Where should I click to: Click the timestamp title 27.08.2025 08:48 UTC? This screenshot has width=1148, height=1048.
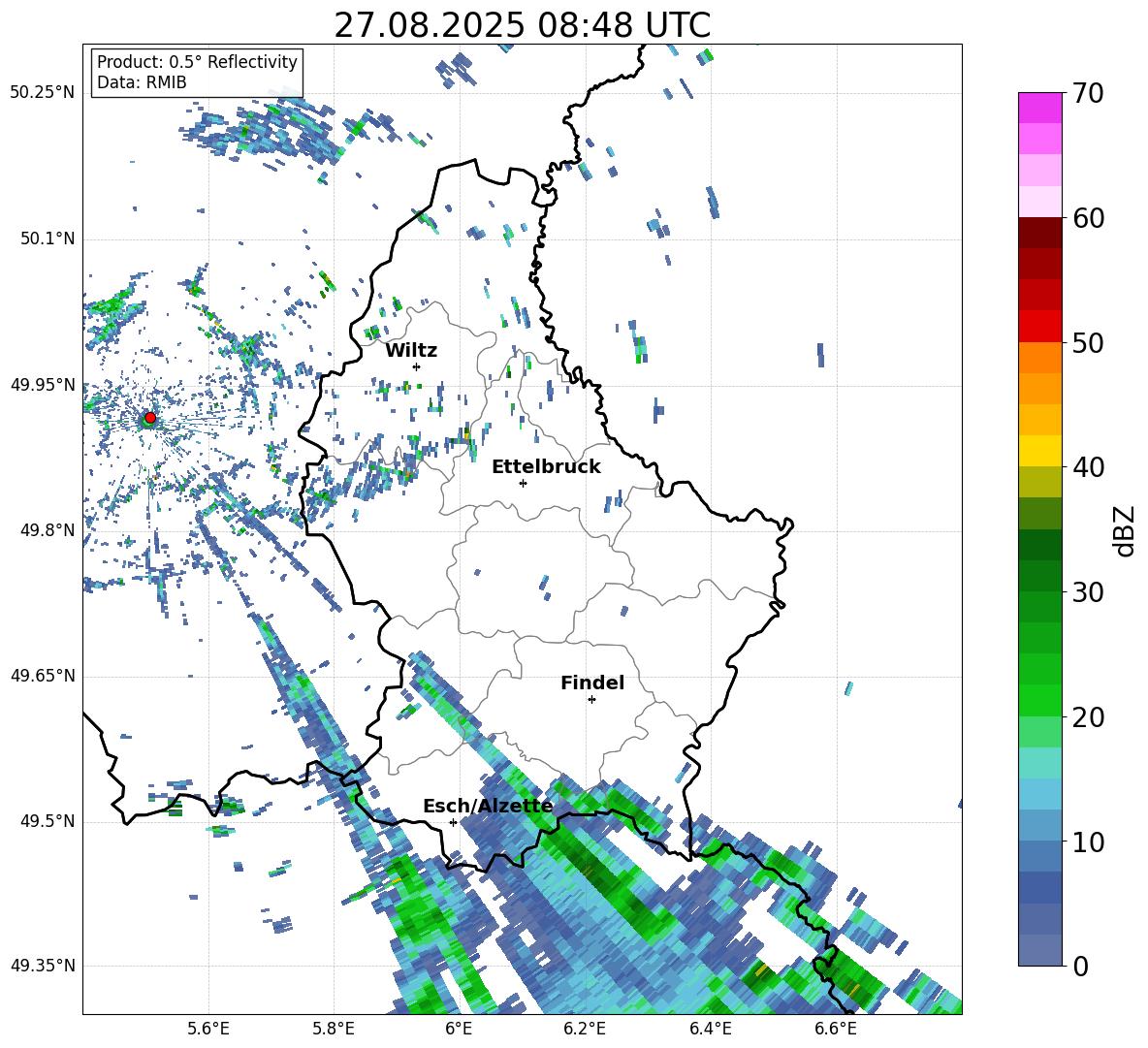point(522,25)
